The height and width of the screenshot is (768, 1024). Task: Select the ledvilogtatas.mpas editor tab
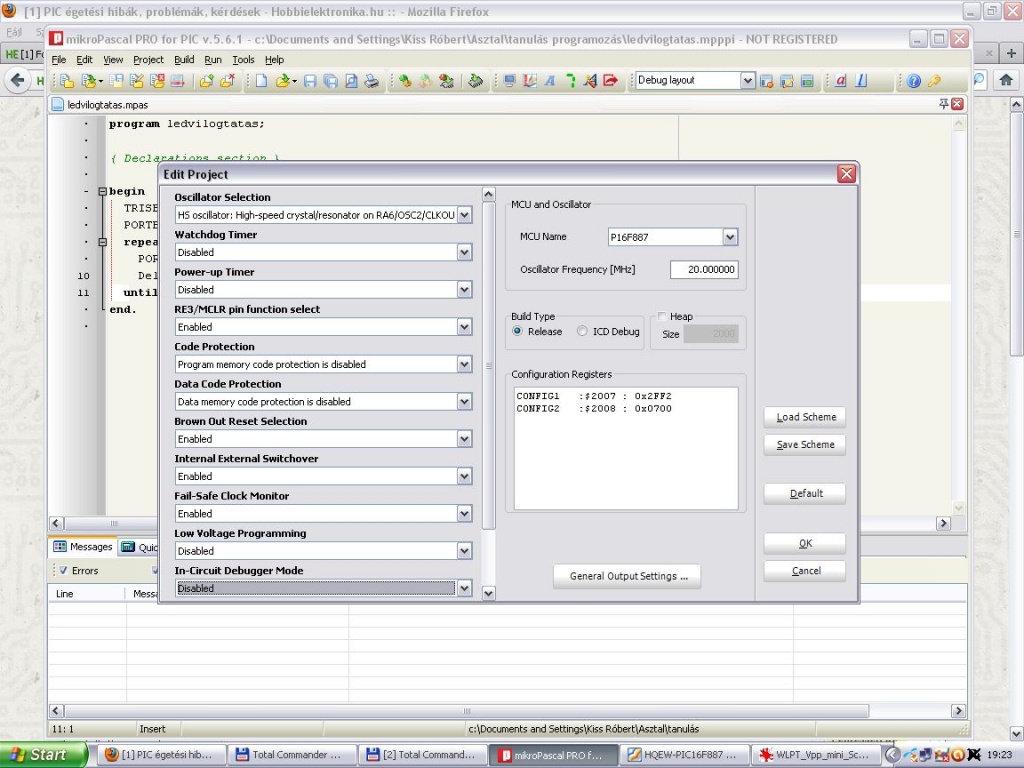point(100,104)
